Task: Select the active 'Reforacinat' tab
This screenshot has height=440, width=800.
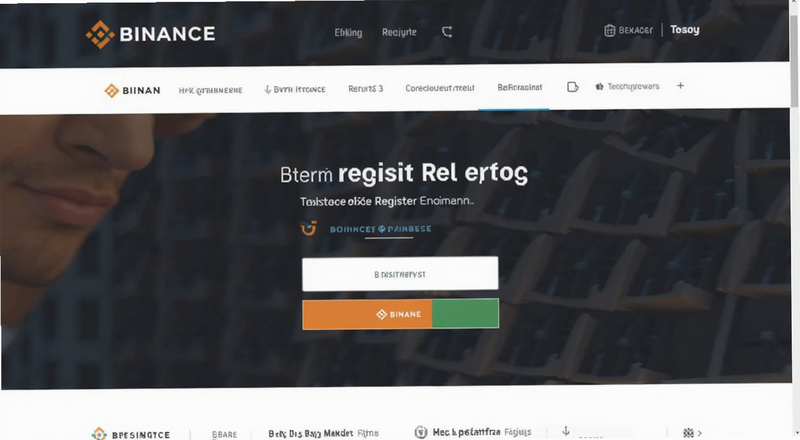Action: (x=519, y=87)
